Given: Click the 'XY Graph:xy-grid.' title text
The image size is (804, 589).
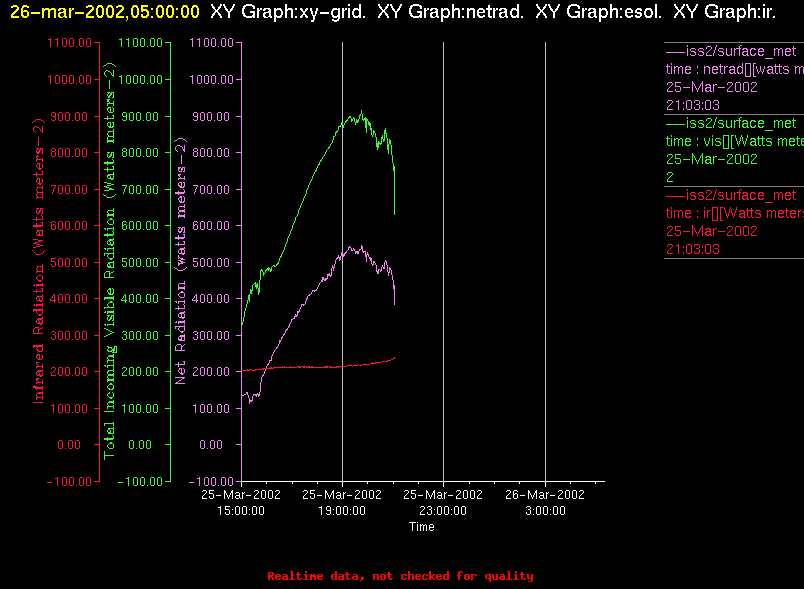Looking at the screenshot, I should 288,12.
